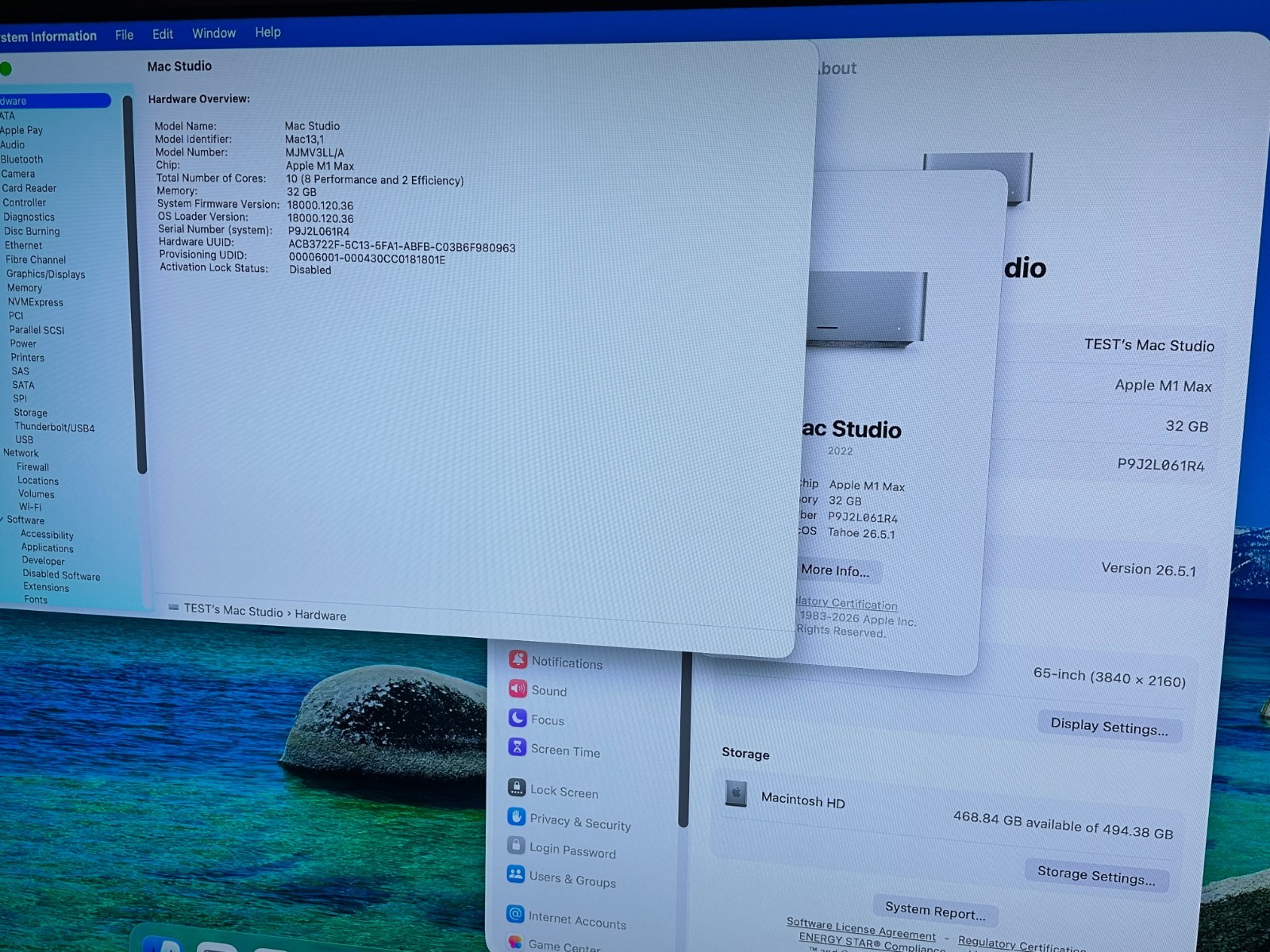Image resolution: width=1270 pixels, height=952 pixels.
Task: Select Disabled Software in sidebar
Action: pos(61,575)
